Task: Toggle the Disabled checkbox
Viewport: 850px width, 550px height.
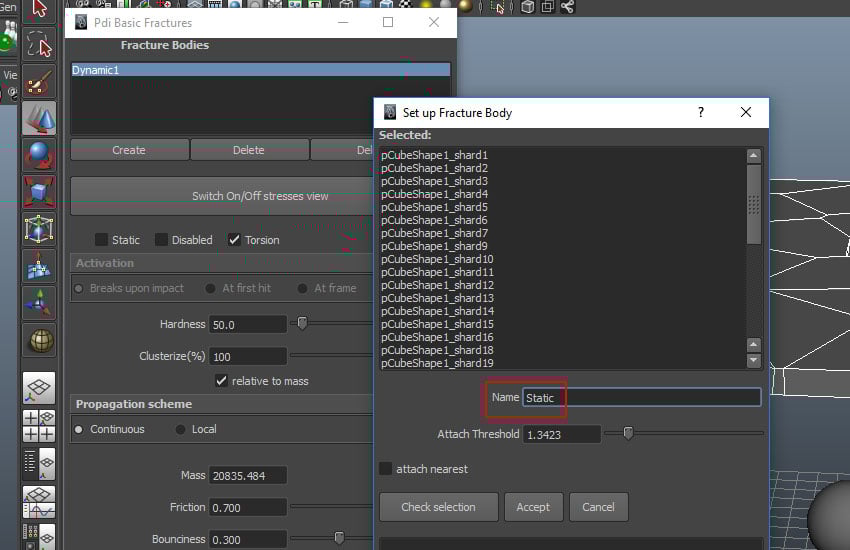Action: coord(161,240)
